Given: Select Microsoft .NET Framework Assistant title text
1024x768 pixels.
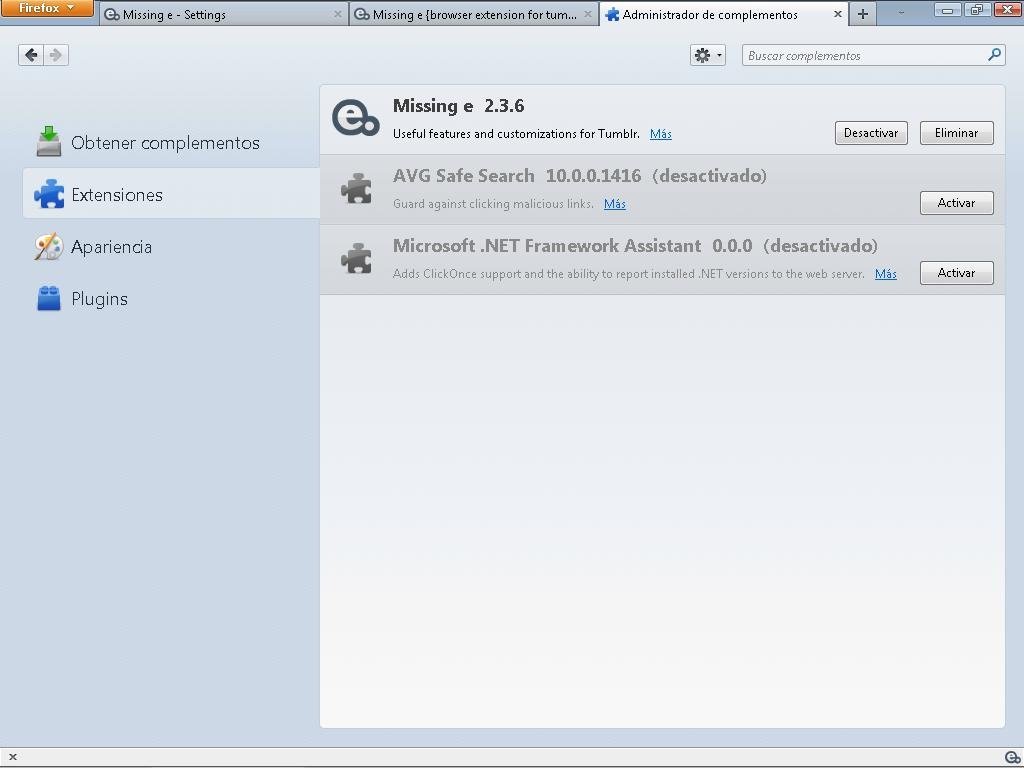Looking at the screenshot, I should [x=547, y=246].
